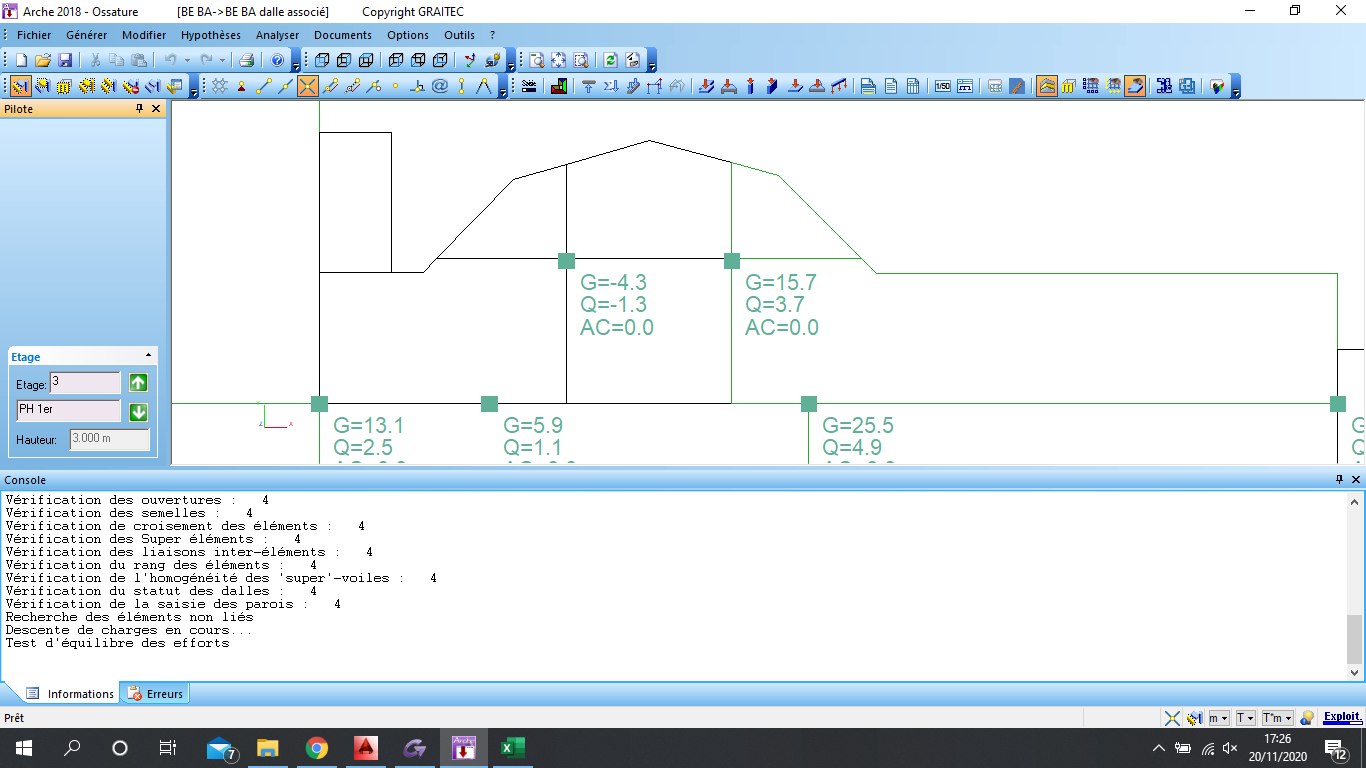This screenshot has height=768, width=1366.
Task: Expand the zoom toolbar options arrow
Action: [x=652, y=62]
